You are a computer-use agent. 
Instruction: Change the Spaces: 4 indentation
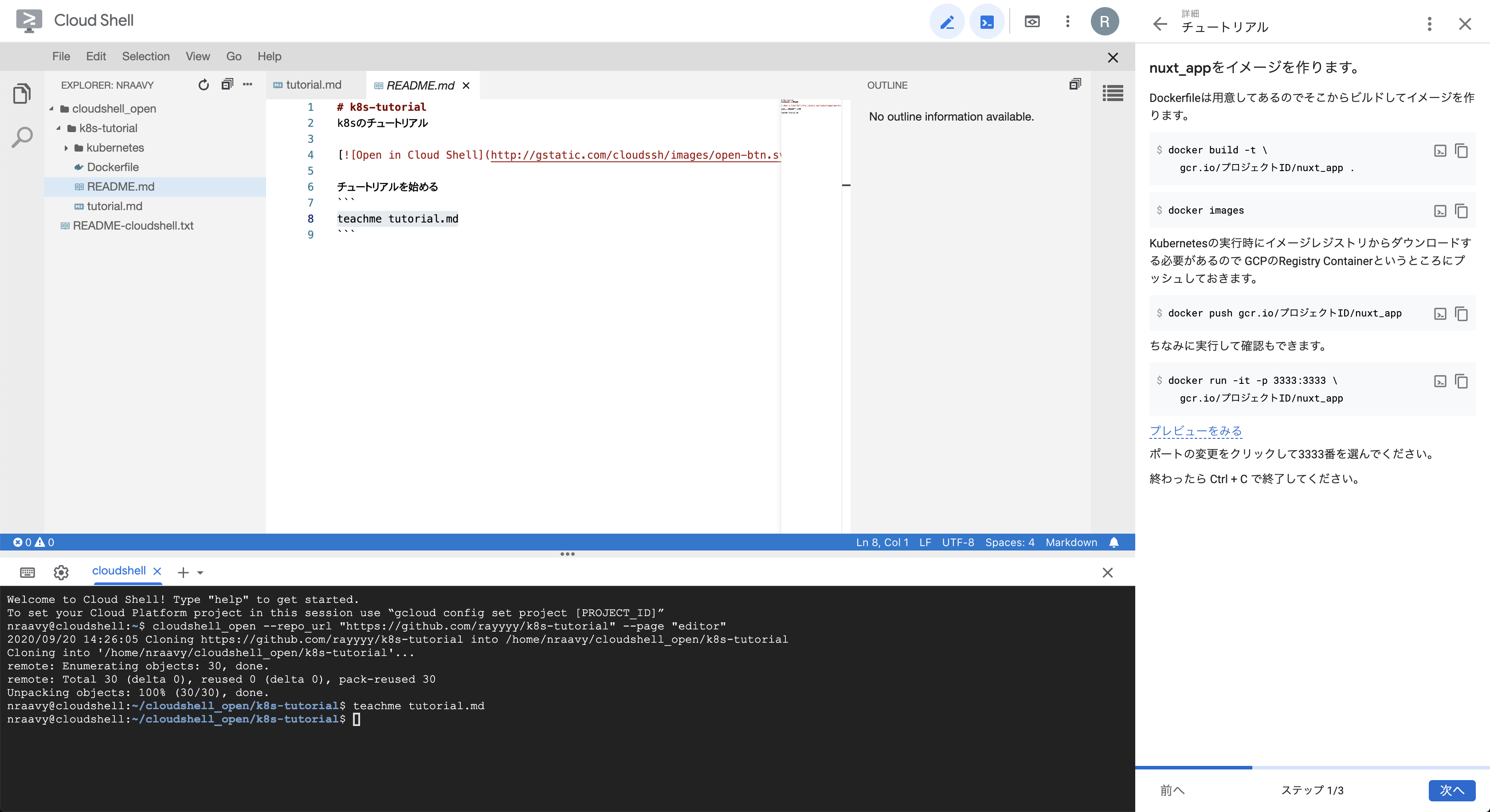click(x=1010, y=542)
